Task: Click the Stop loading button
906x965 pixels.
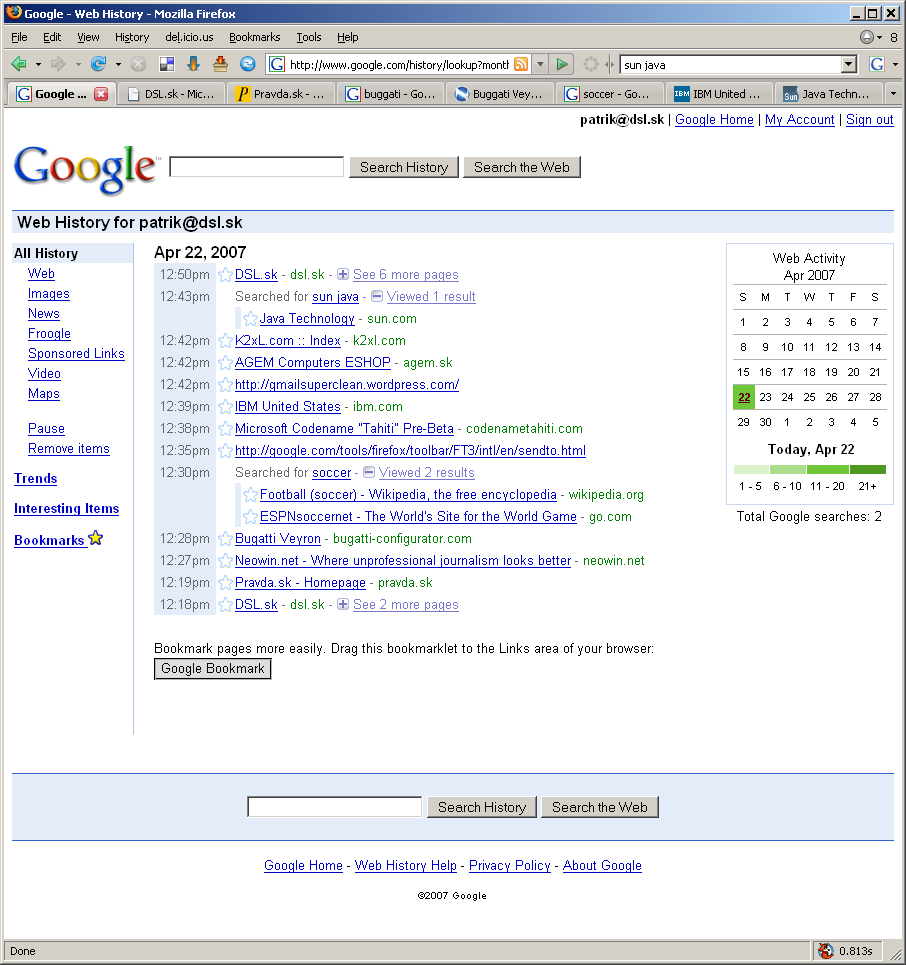Action: pyautogui.click(x=138, y=63)
